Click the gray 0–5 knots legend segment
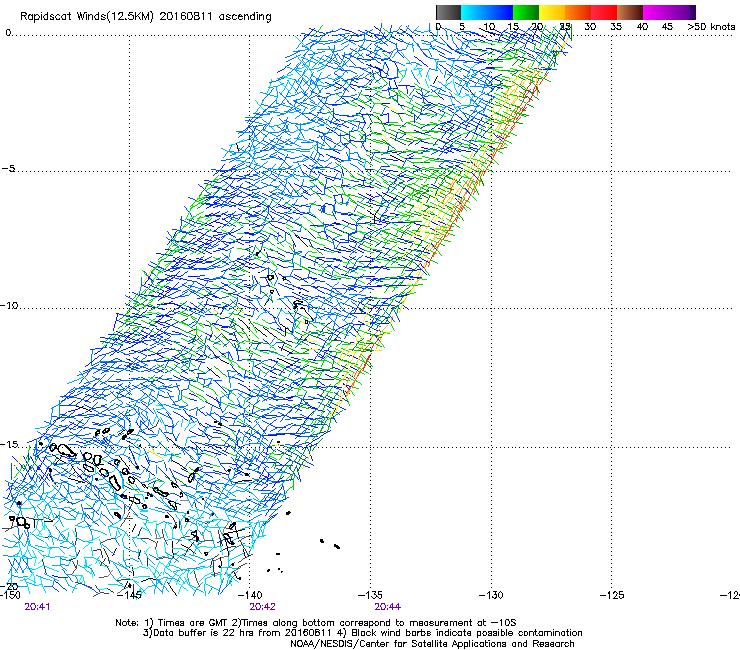The width and height of the screenshot is (740, 650). tap(448, 12)
